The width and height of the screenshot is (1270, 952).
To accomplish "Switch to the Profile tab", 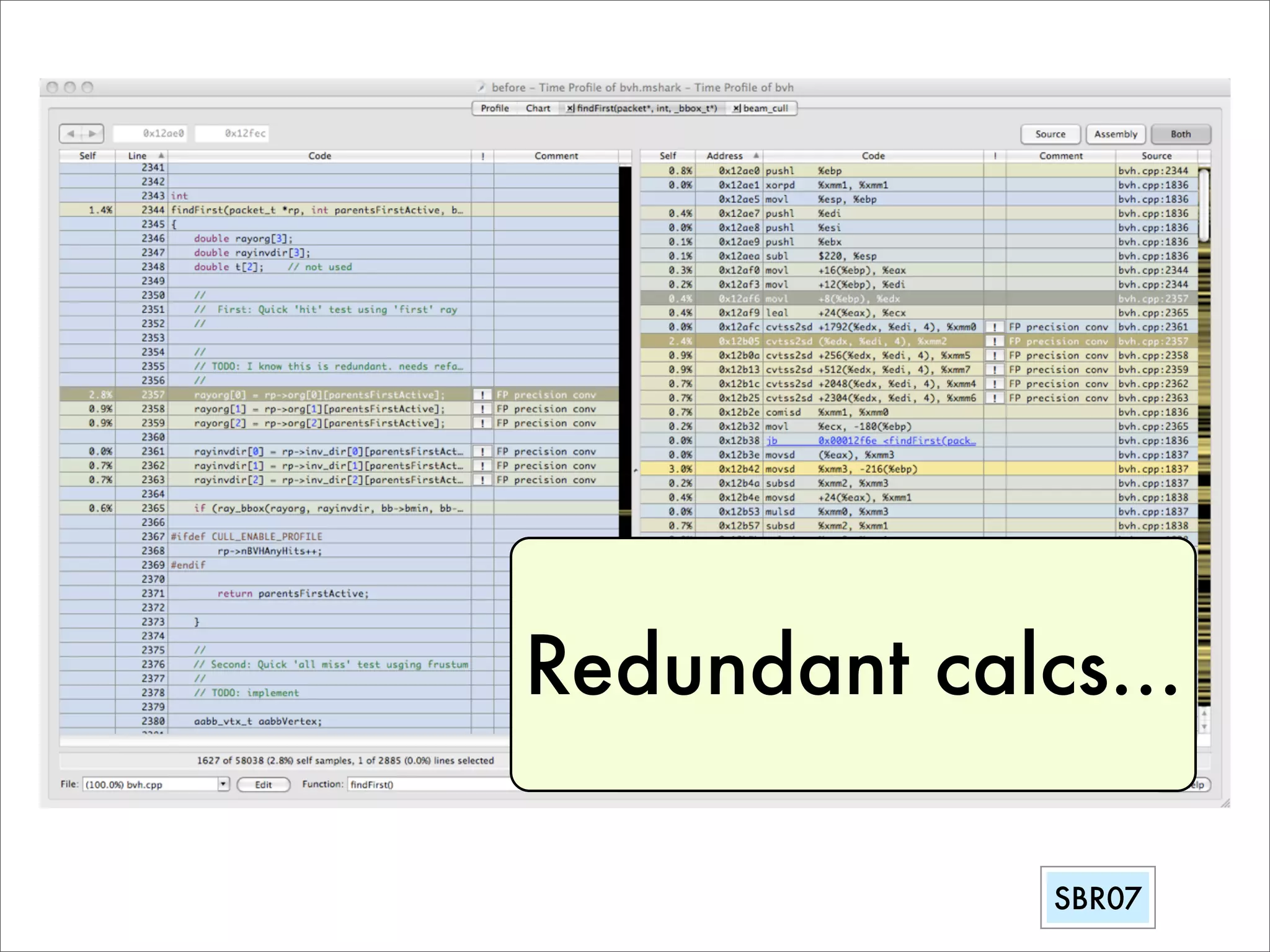I will 494,108.
